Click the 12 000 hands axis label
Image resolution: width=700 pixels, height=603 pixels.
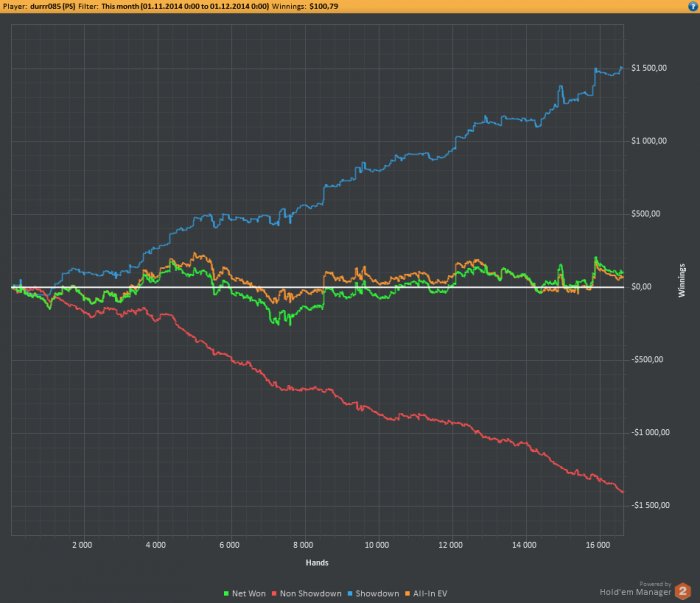[x=450, y=545]
